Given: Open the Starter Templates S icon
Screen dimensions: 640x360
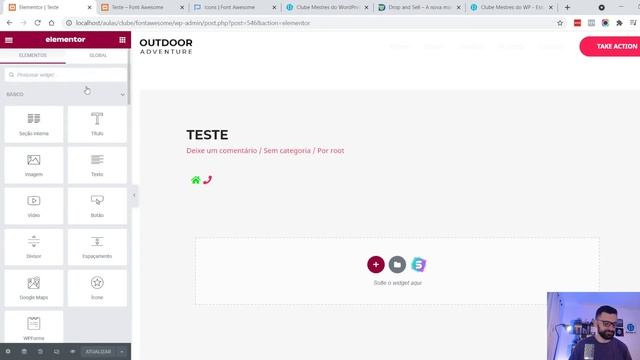Looking at the screenshot, I should coord(418,264).
